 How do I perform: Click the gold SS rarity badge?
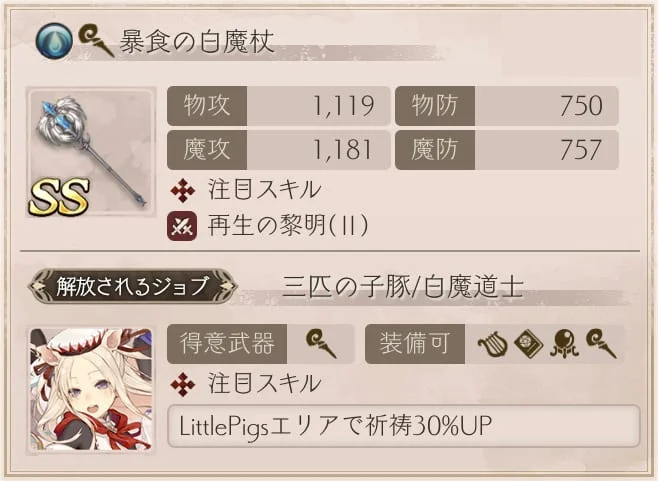59,196
